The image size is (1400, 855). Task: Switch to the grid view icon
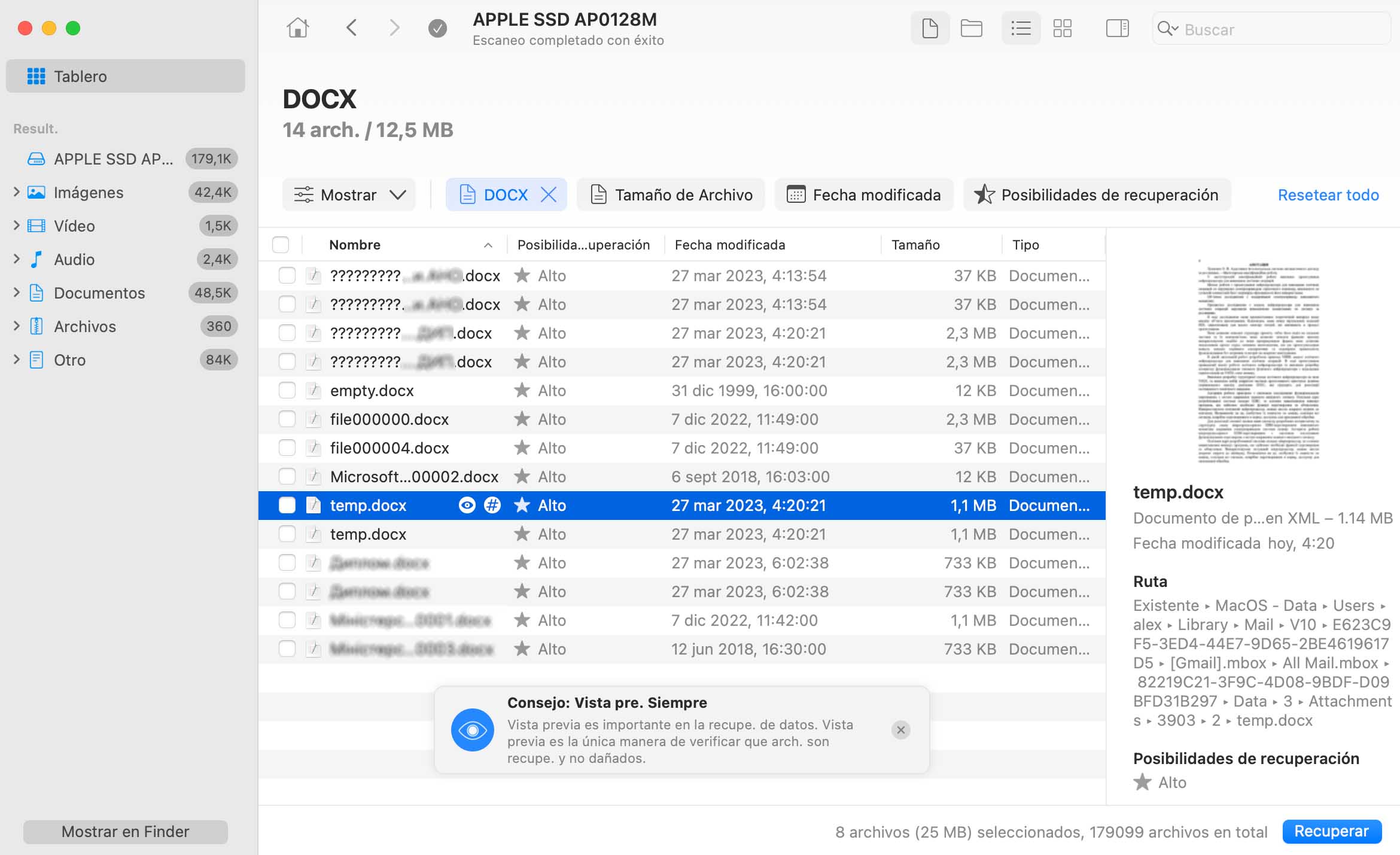tap(1063, 28)
